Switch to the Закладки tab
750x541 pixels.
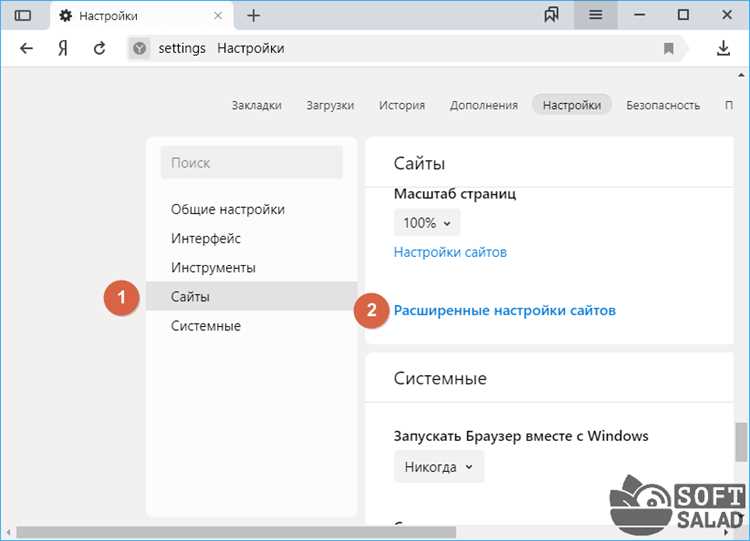(257, 105)
